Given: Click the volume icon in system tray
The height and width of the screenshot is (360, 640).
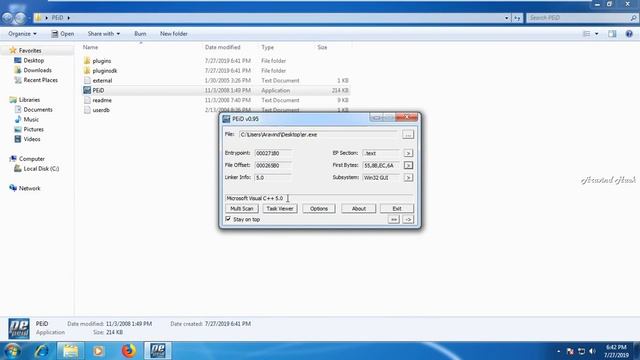Looking at the screenshot, I should (x=592, y=351).
